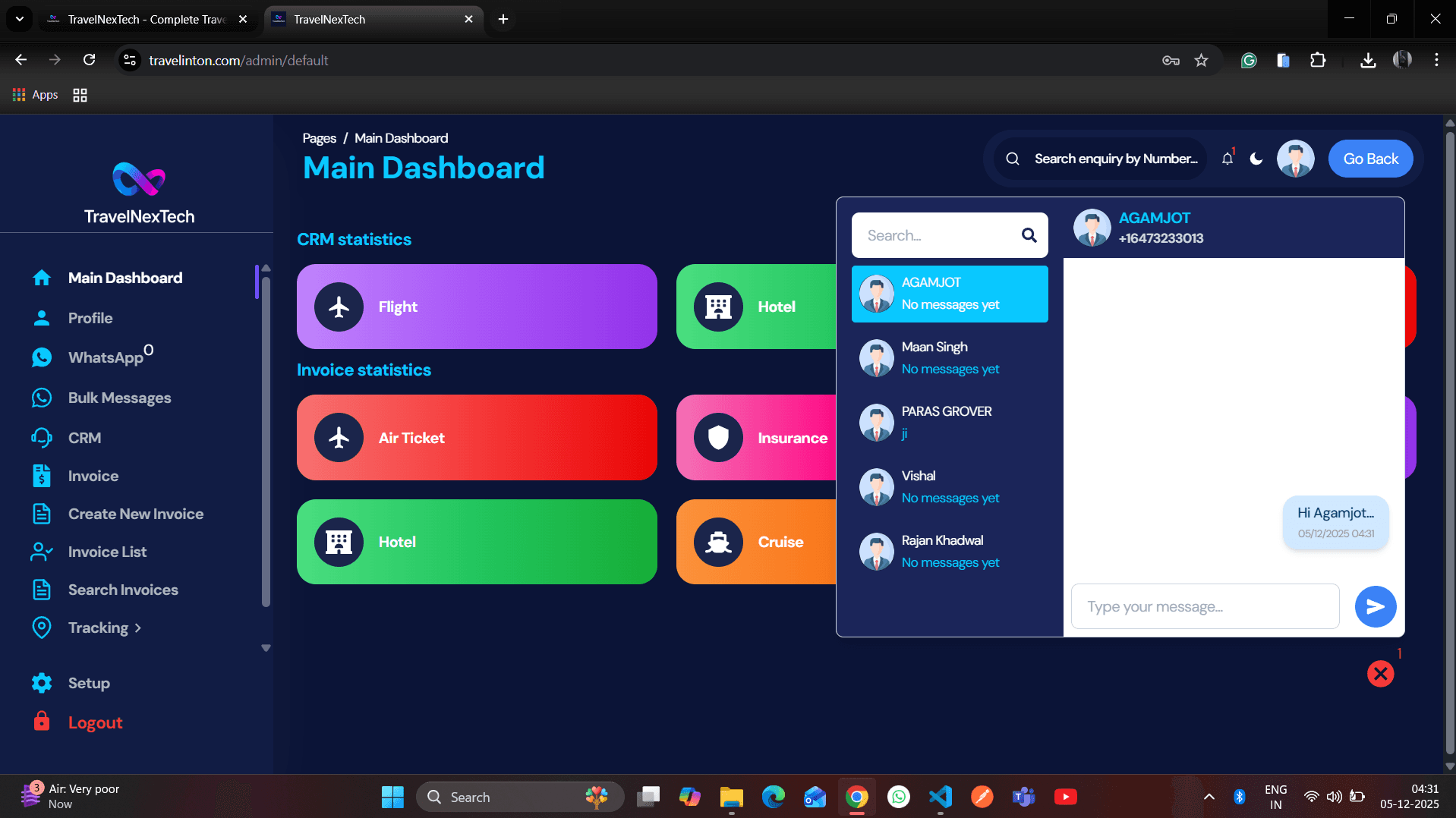1456x818 pixels.
Task: Open the notification bell with badge
Action: click(1227, 159)
